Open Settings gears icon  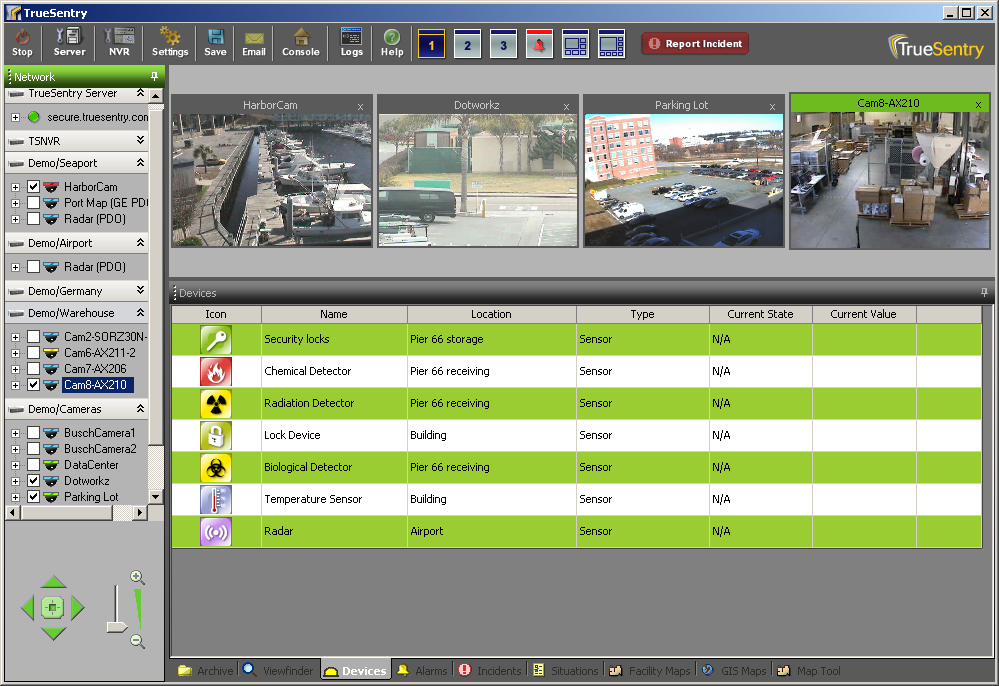(x=170, y=43)
